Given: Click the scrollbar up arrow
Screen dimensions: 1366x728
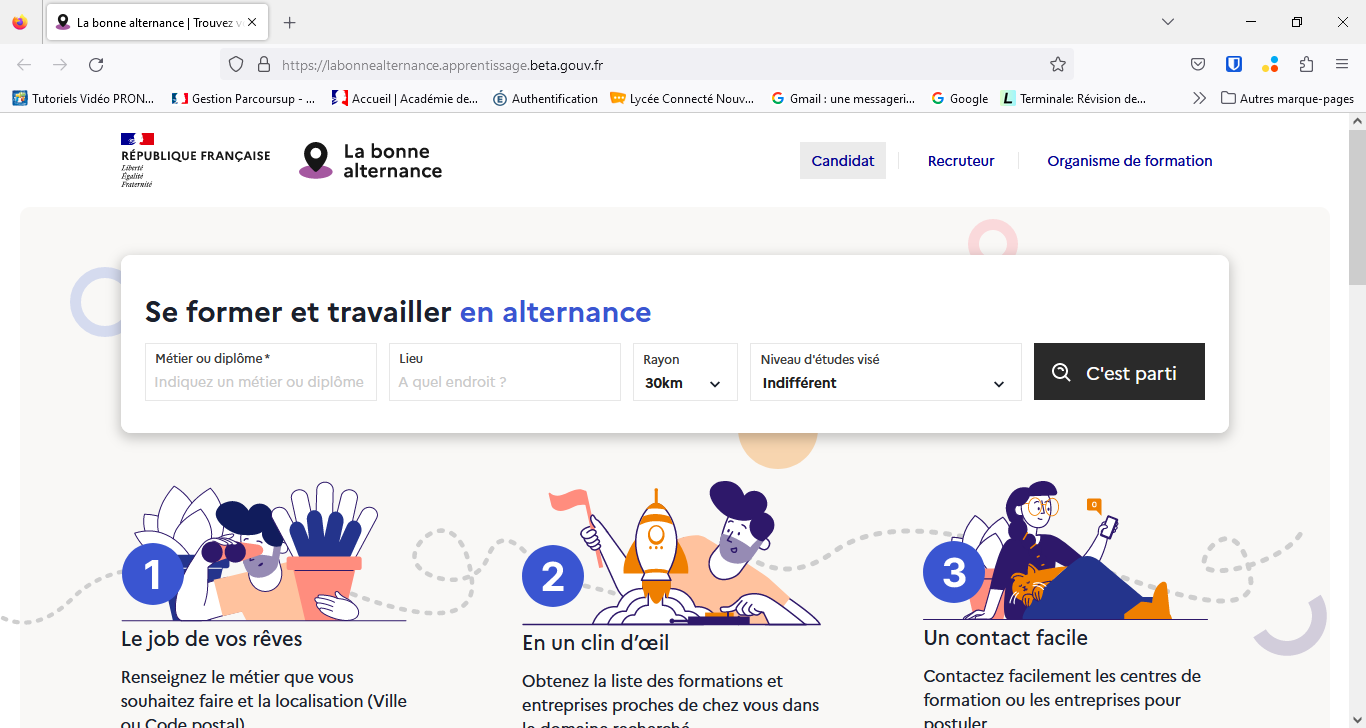Looking at the screenshot, I should point(1357,121).
